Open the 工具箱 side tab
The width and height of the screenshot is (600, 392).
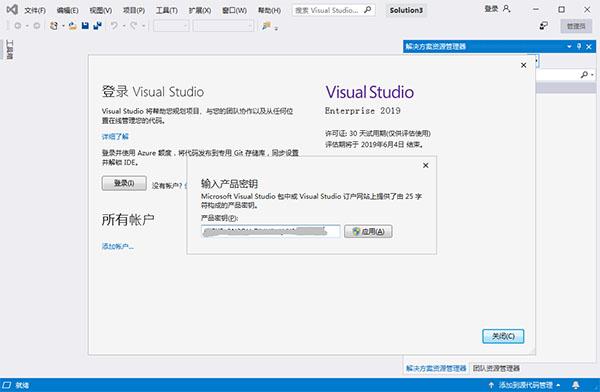point(10,50)
